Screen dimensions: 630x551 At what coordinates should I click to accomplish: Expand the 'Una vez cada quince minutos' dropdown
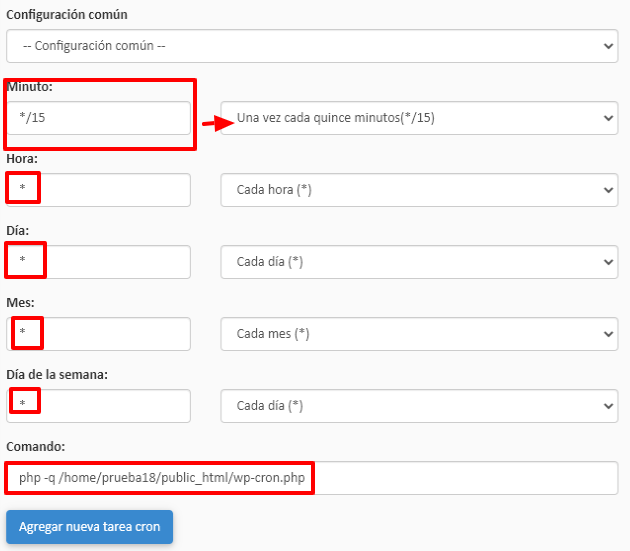pyautogui.click(x=419, y=118)
